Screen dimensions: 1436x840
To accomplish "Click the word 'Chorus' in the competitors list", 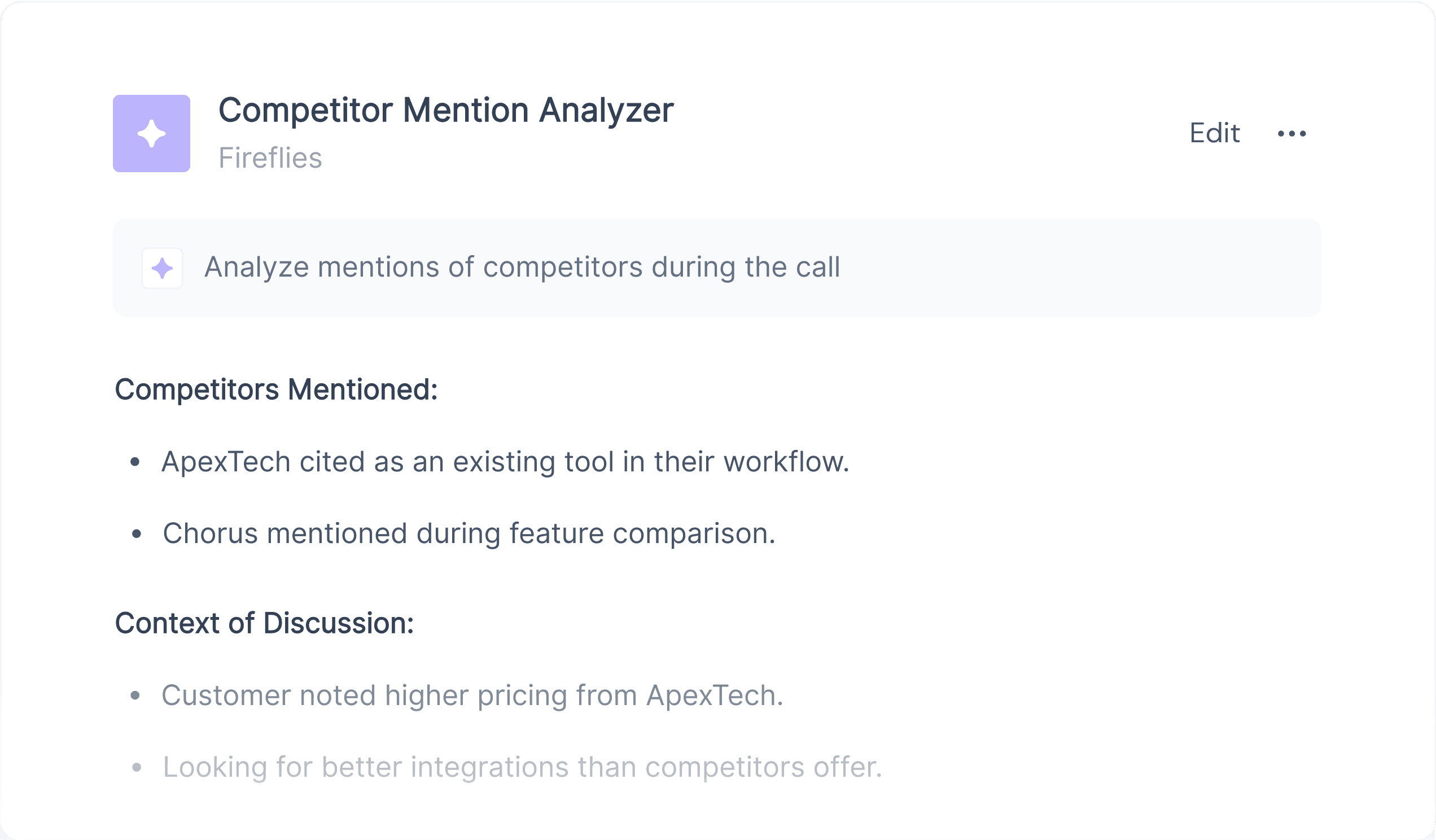I will tap(211, 533).
